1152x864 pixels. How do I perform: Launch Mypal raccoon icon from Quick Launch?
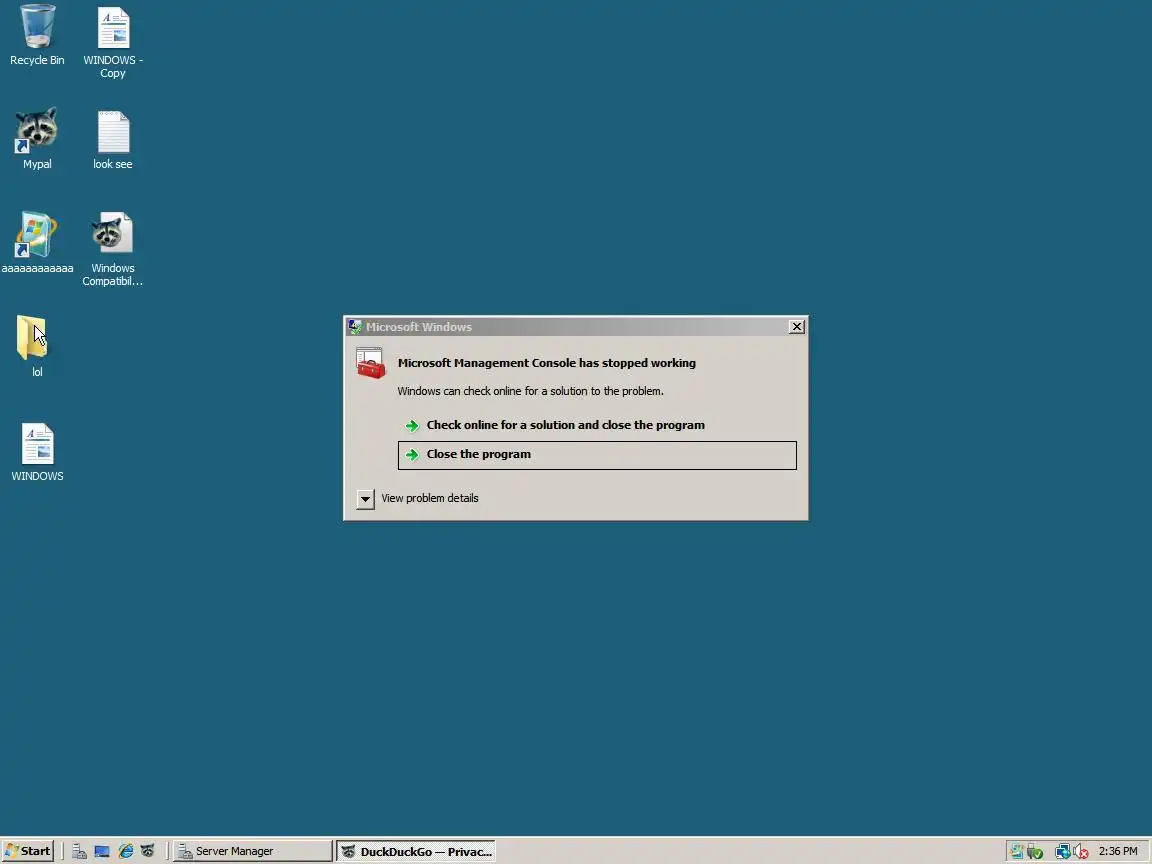pos(148,852)
